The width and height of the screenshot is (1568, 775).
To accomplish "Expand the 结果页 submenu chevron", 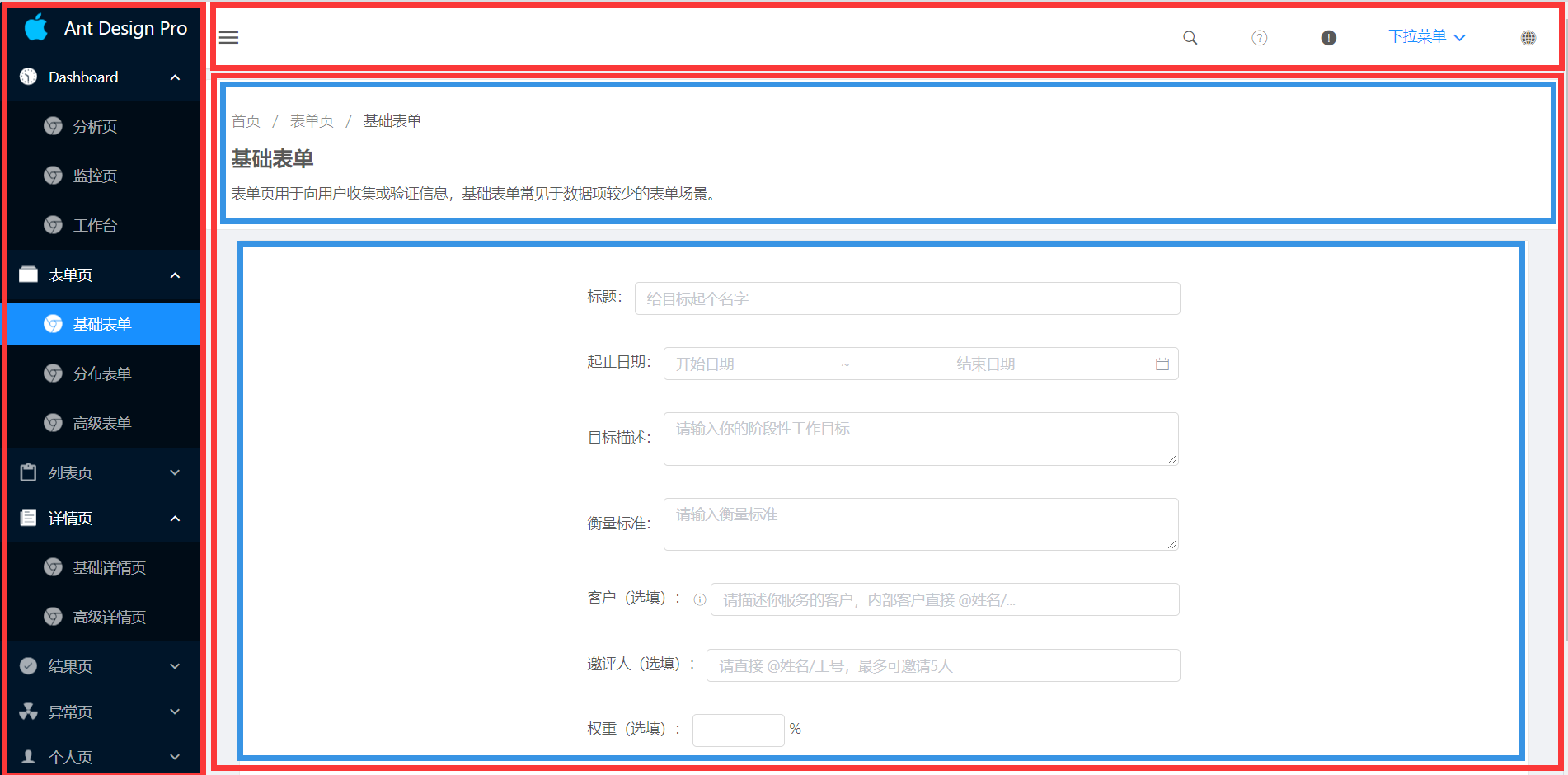I will tap(175, 666).
